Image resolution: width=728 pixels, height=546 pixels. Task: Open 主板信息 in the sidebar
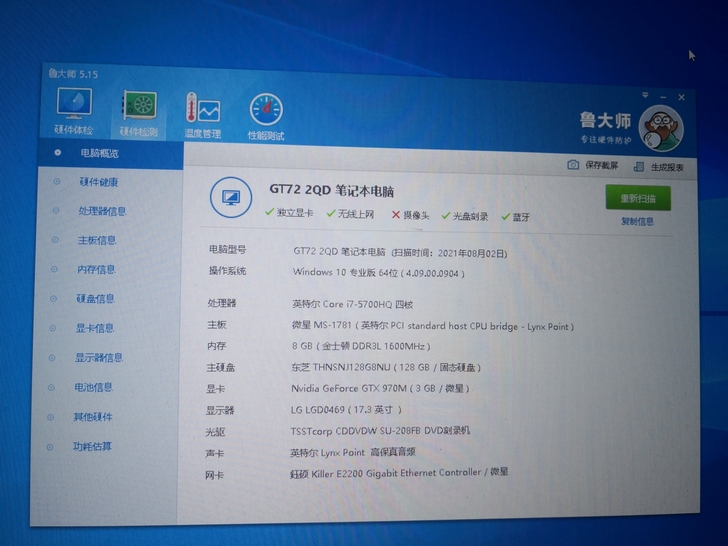pos(97,240)
